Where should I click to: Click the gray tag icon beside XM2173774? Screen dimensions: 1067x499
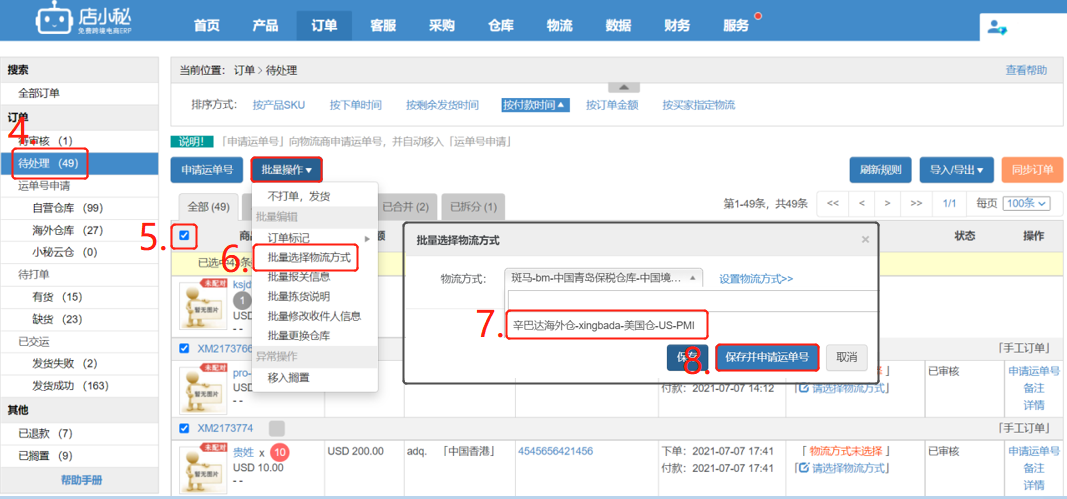coord(276,428)
